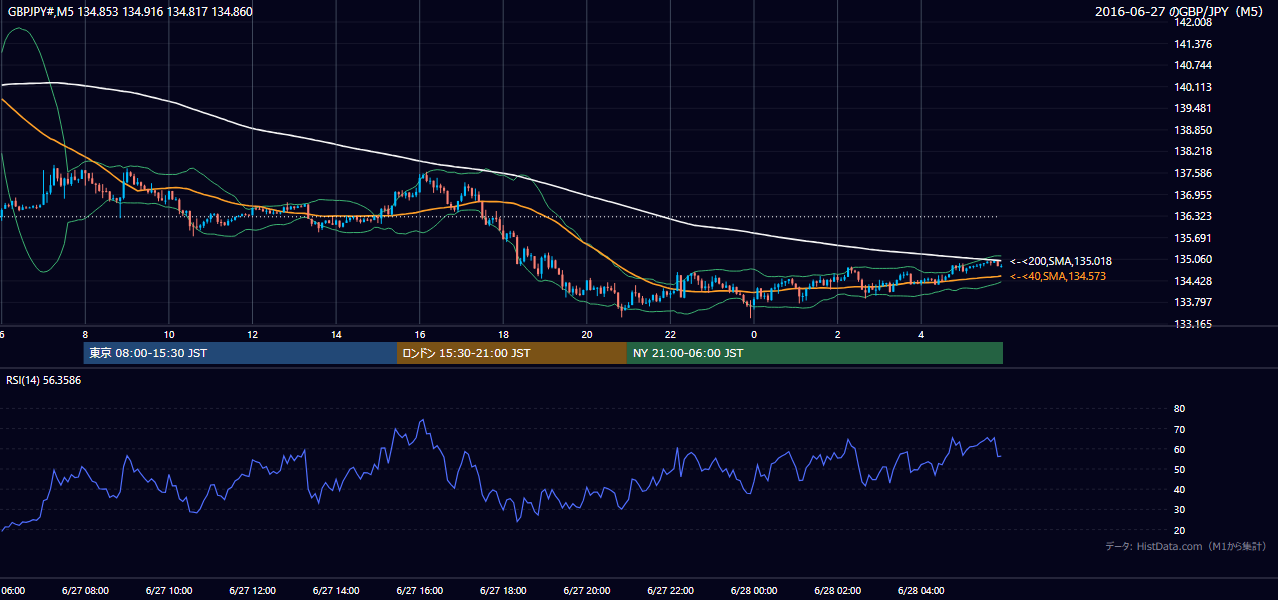Click RSI axis level 80
The image size is (1278, 600).
click(x=1179, y=409)
